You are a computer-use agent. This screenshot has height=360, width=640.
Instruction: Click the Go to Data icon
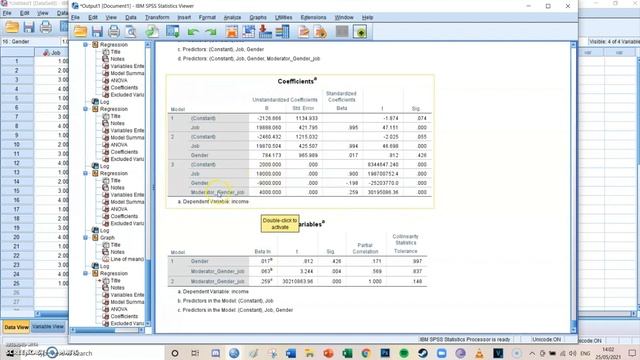click(x=231, y=31)
